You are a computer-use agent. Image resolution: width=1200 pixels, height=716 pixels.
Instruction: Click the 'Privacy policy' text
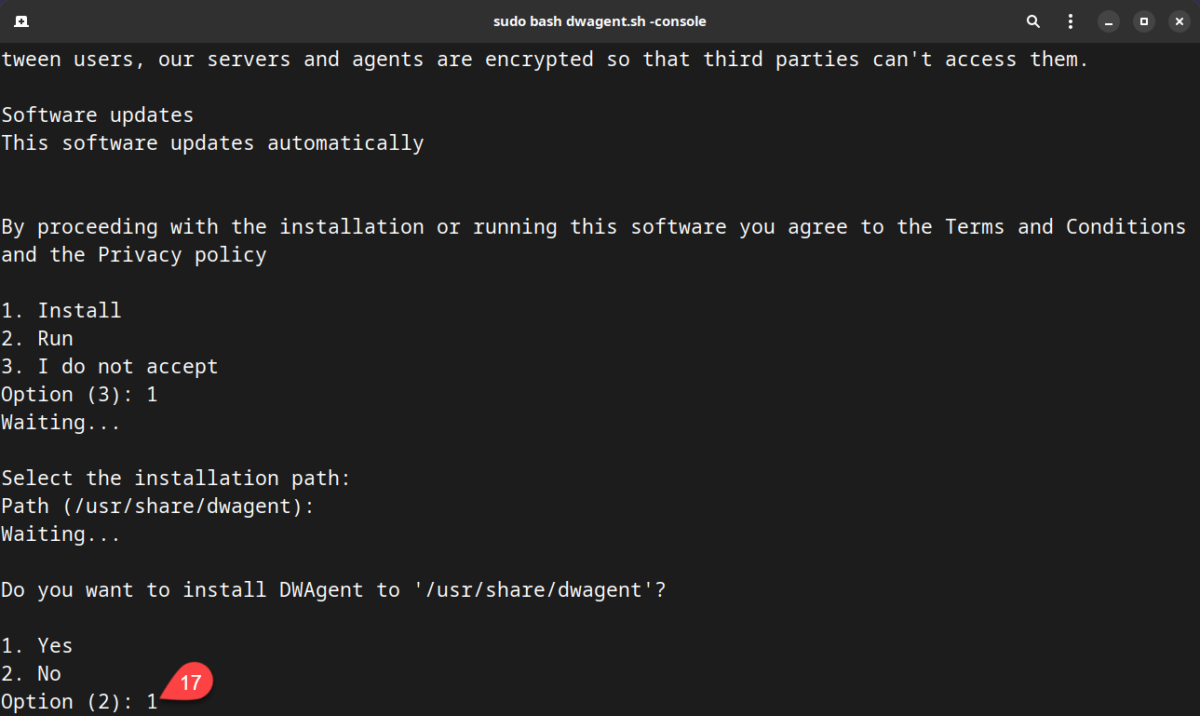(x=182, y=254)
